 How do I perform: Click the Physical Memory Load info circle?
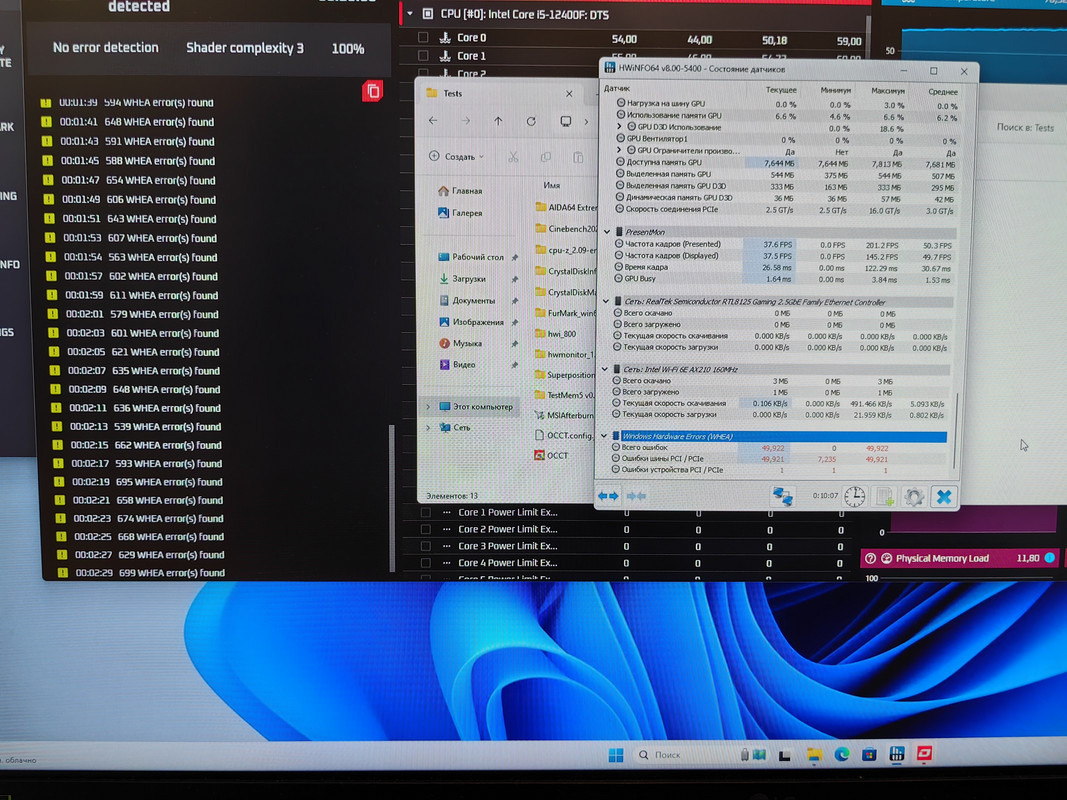coord(1050,558)
